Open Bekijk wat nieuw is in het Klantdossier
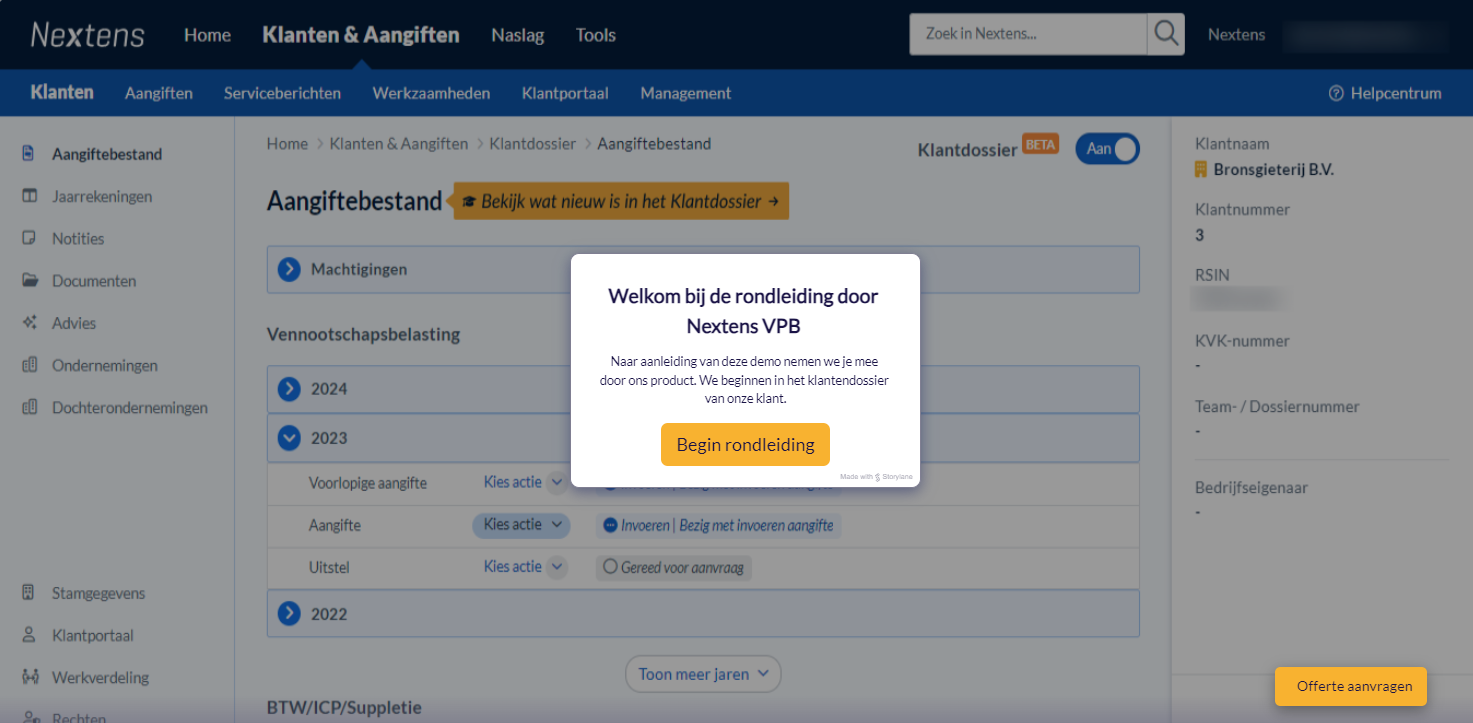Viewport: 1473px width, 723px height. [x=621, y=201]
